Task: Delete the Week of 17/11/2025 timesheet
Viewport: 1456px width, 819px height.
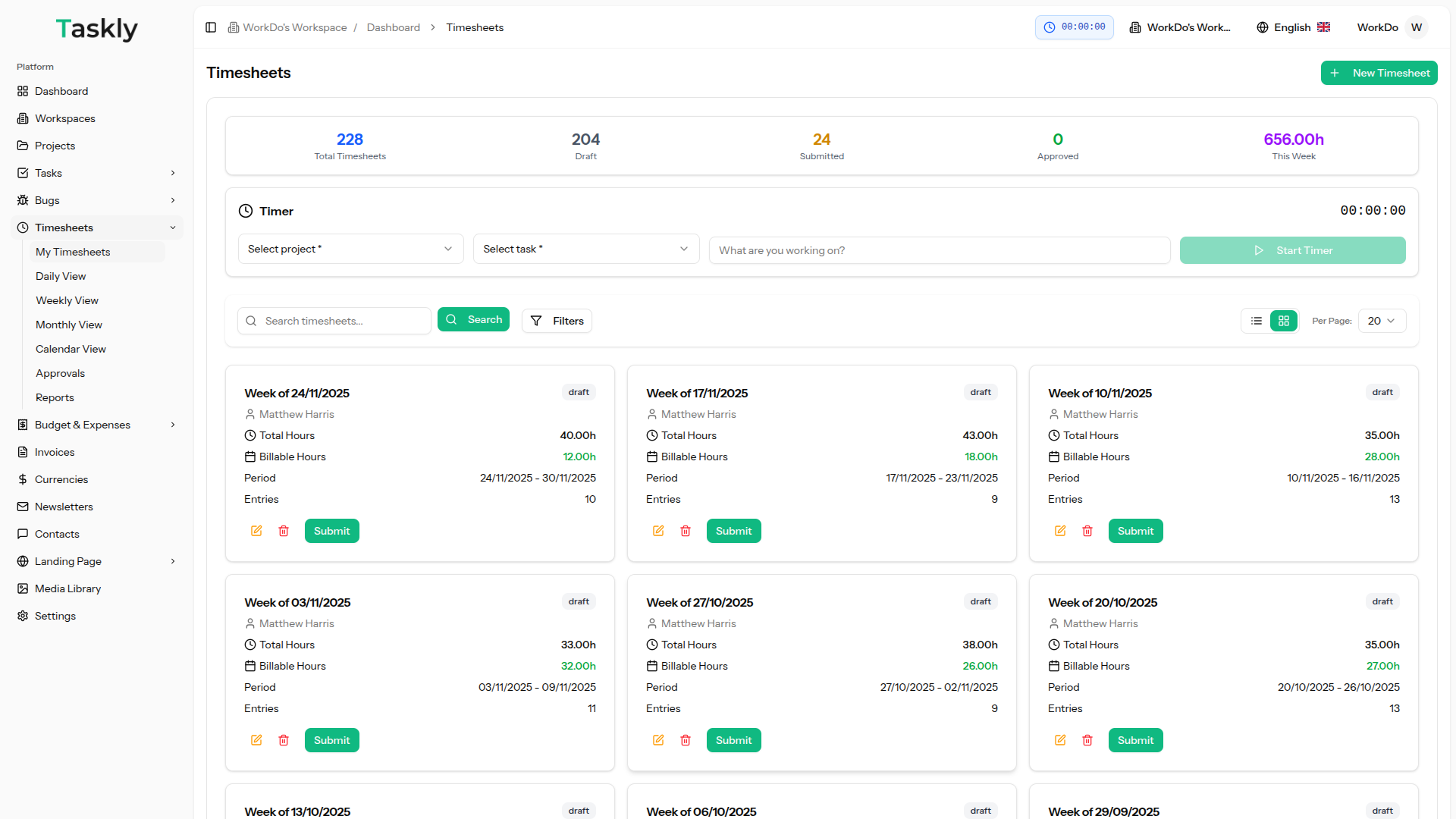Action: pos(686,531)
